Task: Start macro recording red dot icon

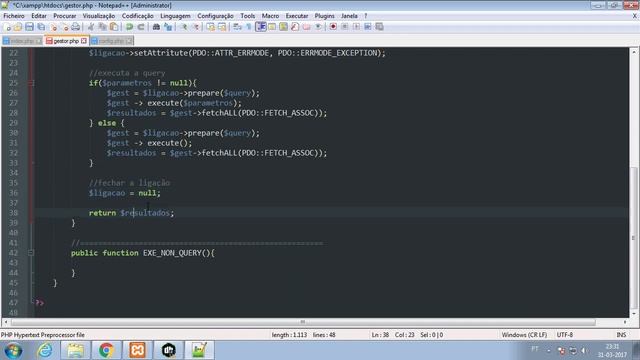Action: (333, 27)
